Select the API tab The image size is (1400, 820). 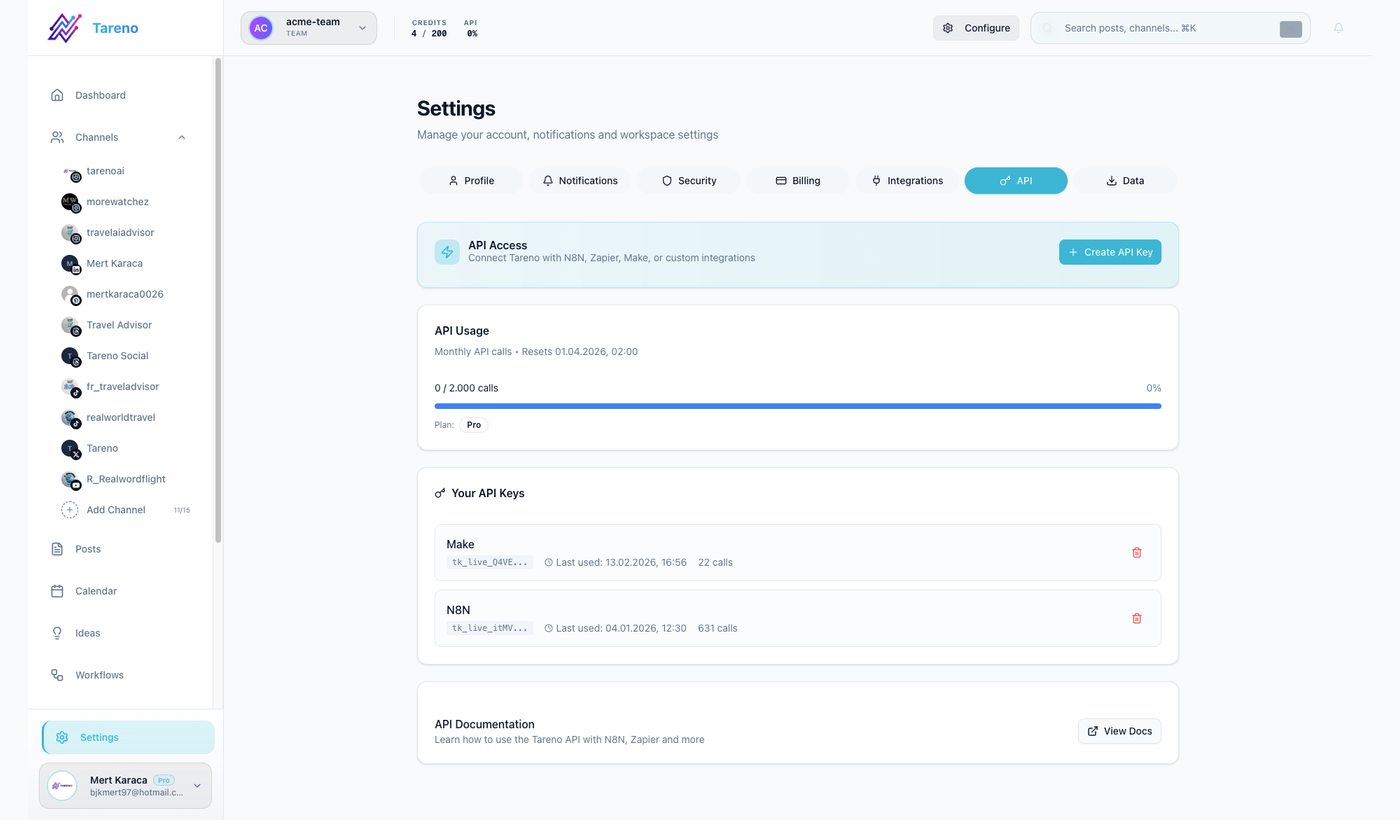[x=1016, y=181]
